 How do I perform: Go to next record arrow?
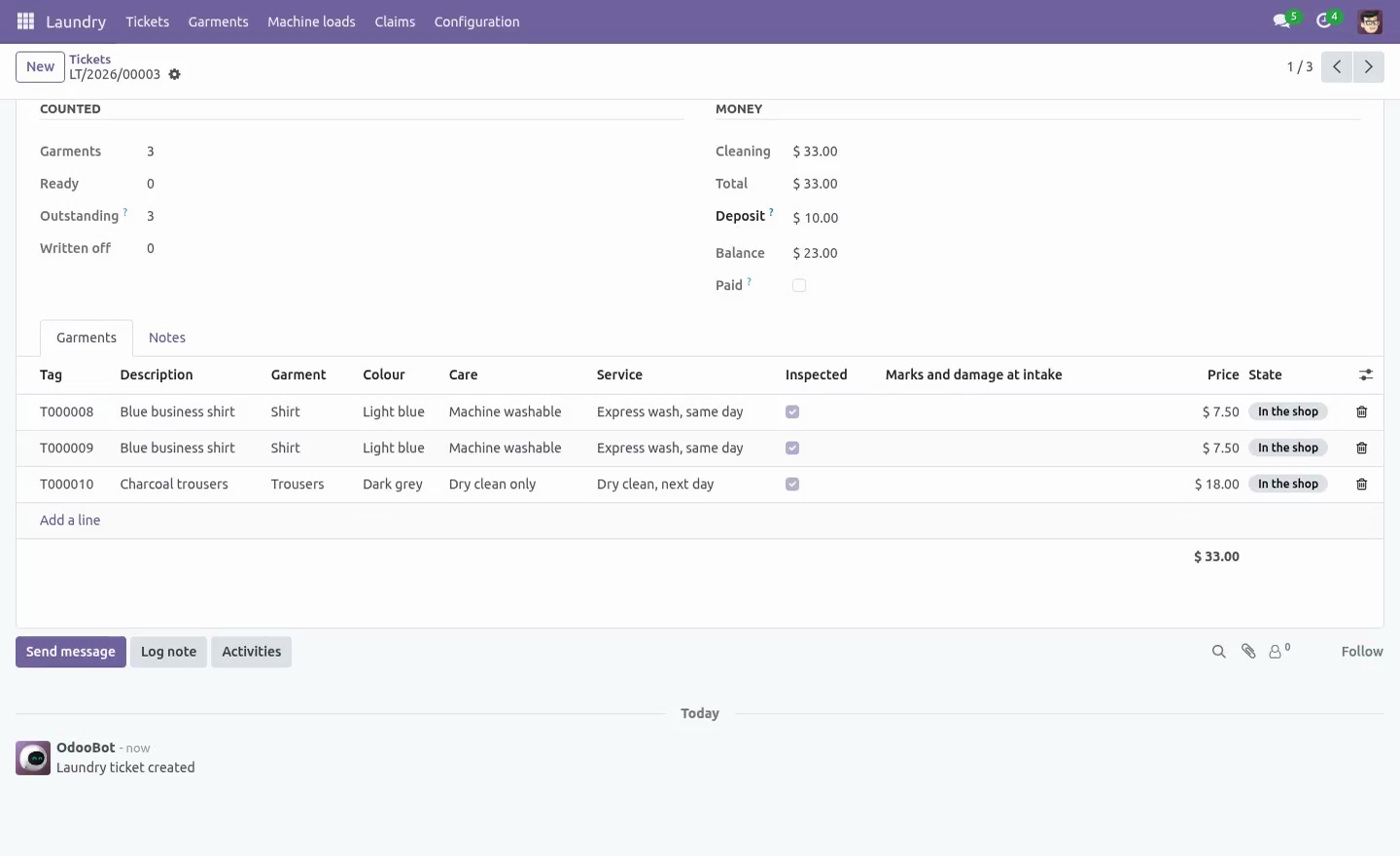click(1369, 67)
